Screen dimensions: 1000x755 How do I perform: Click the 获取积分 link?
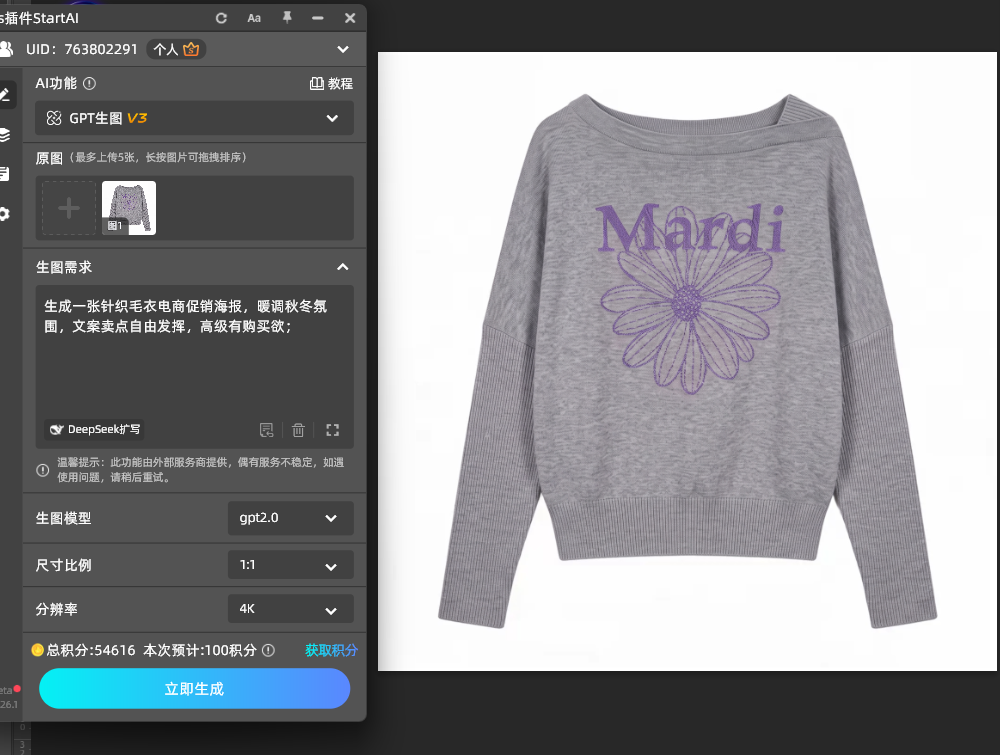(331, 650)
